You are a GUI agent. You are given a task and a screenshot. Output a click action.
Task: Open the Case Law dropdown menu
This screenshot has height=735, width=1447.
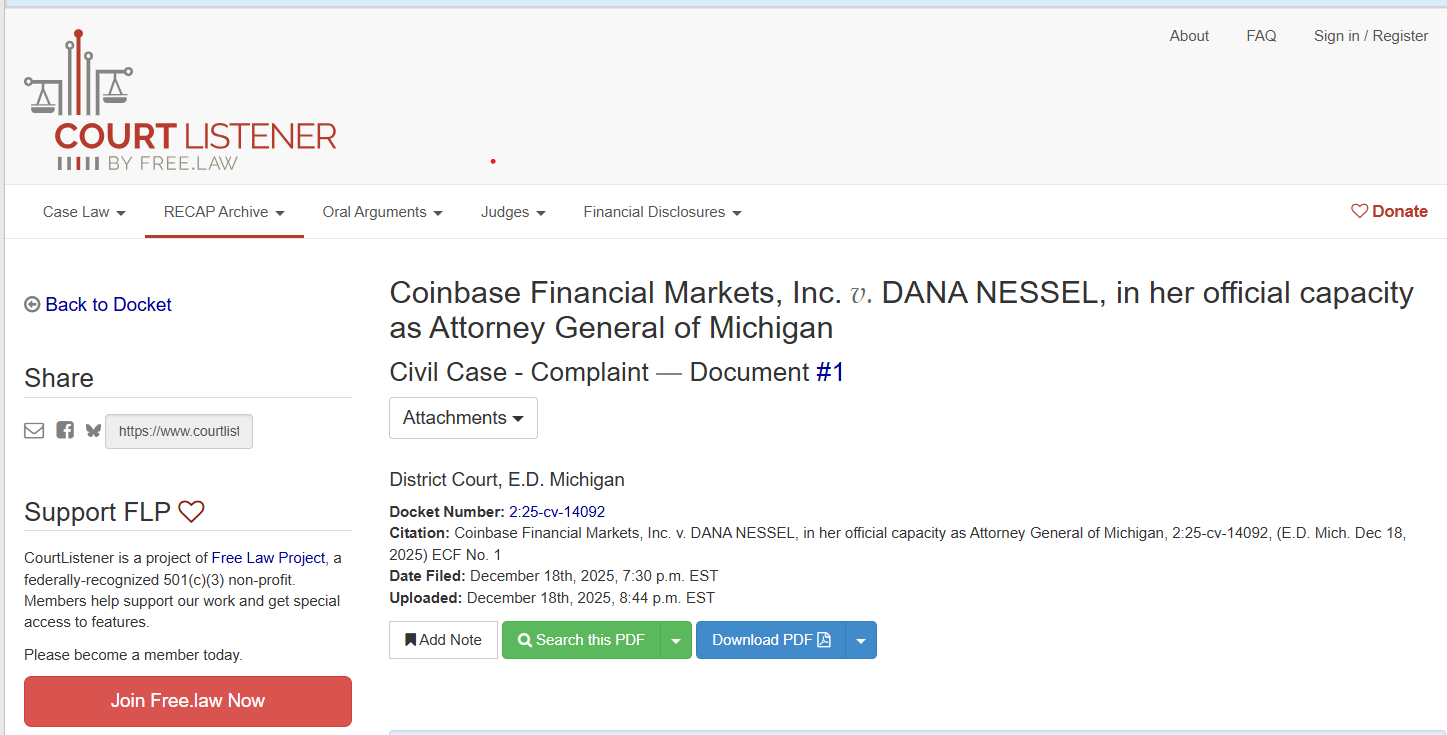pyautogui.click(x=84, y=211)
